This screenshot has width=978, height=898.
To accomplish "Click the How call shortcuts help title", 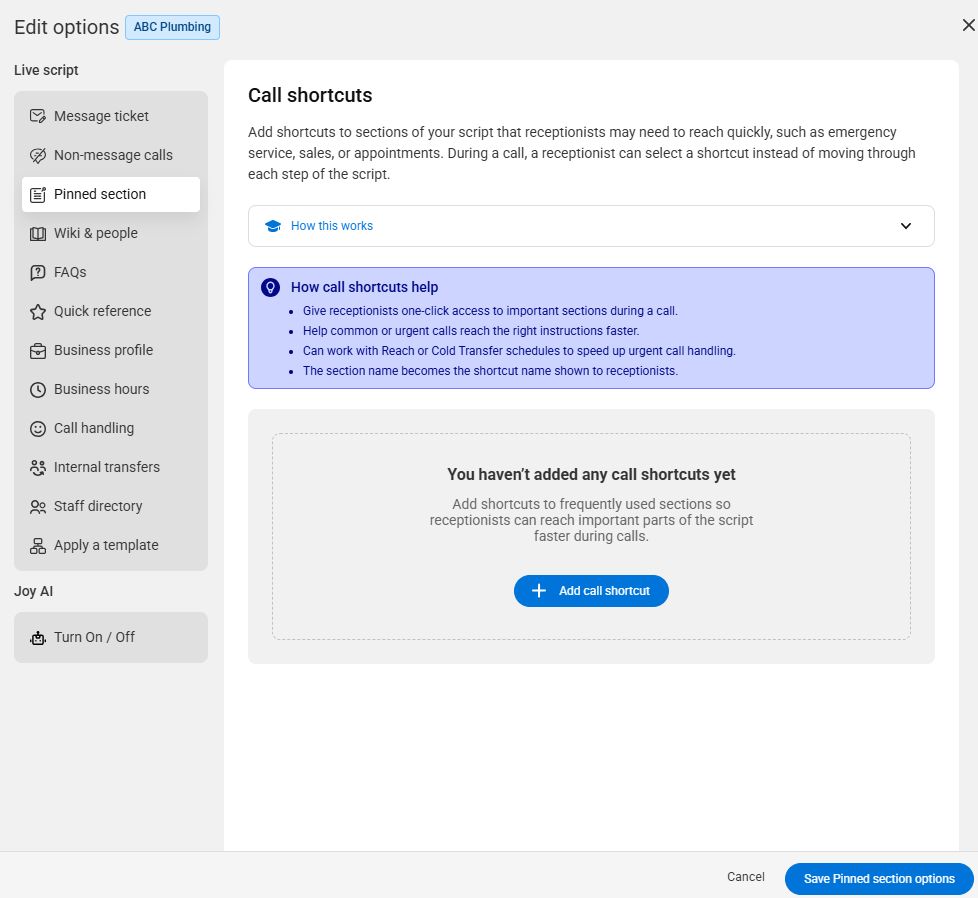I will point(364,287).
